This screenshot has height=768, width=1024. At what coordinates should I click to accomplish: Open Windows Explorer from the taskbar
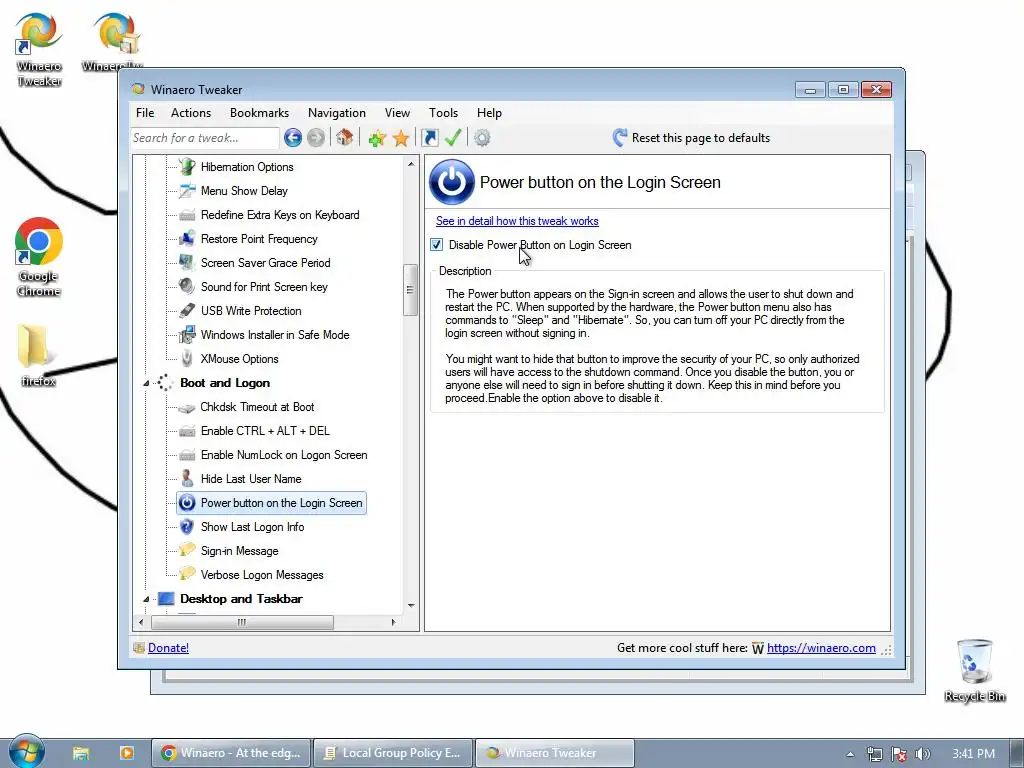[80, 753]
